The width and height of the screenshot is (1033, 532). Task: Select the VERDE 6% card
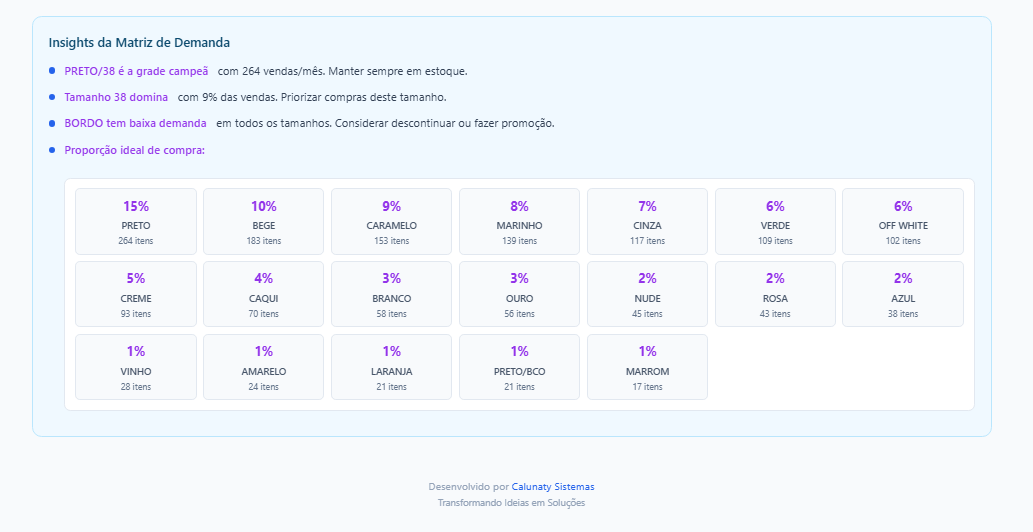click(x=775, y=221)
